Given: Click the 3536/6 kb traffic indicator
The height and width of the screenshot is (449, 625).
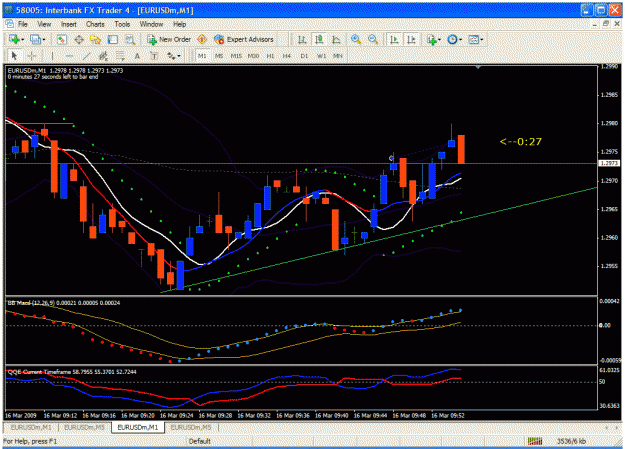Looking at the screenshot, I should (571, 441).
